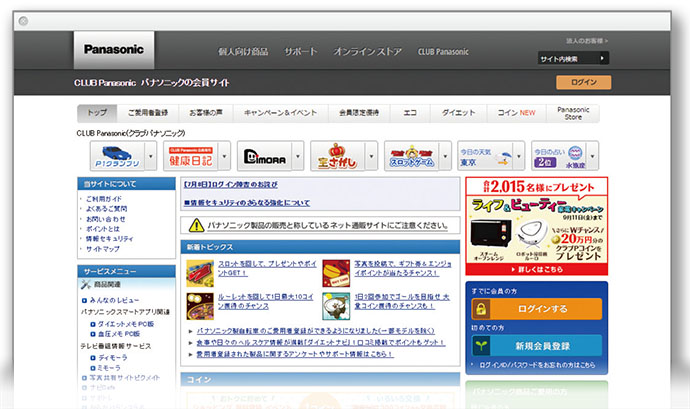Open the スロットゲーム icon
Screen dimensions: 690x409
(411, 156)
